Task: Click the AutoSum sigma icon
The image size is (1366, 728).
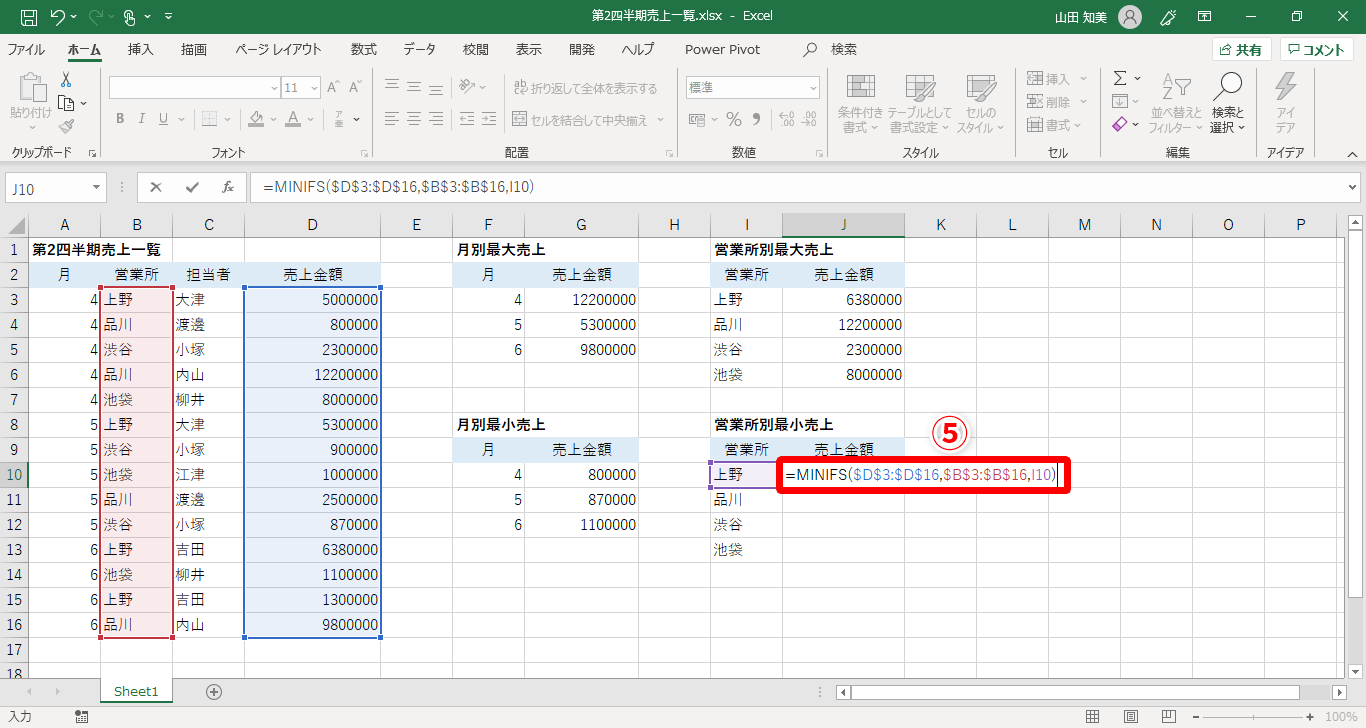Action: [1120, 78]
